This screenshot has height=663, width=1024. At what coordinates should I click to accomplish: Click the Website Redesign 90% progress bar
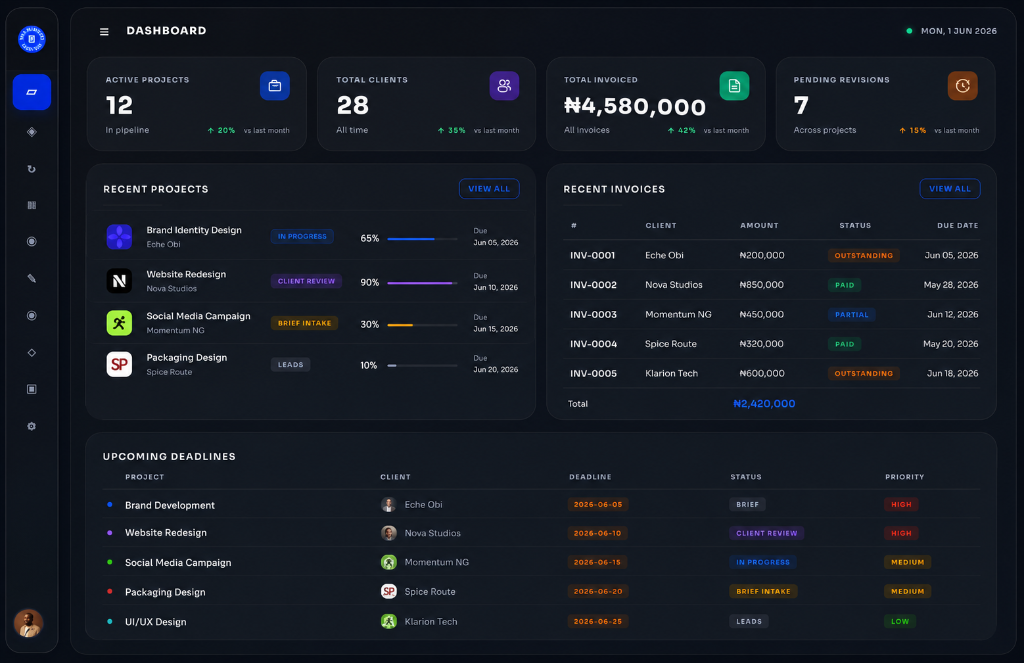[422, 283]
